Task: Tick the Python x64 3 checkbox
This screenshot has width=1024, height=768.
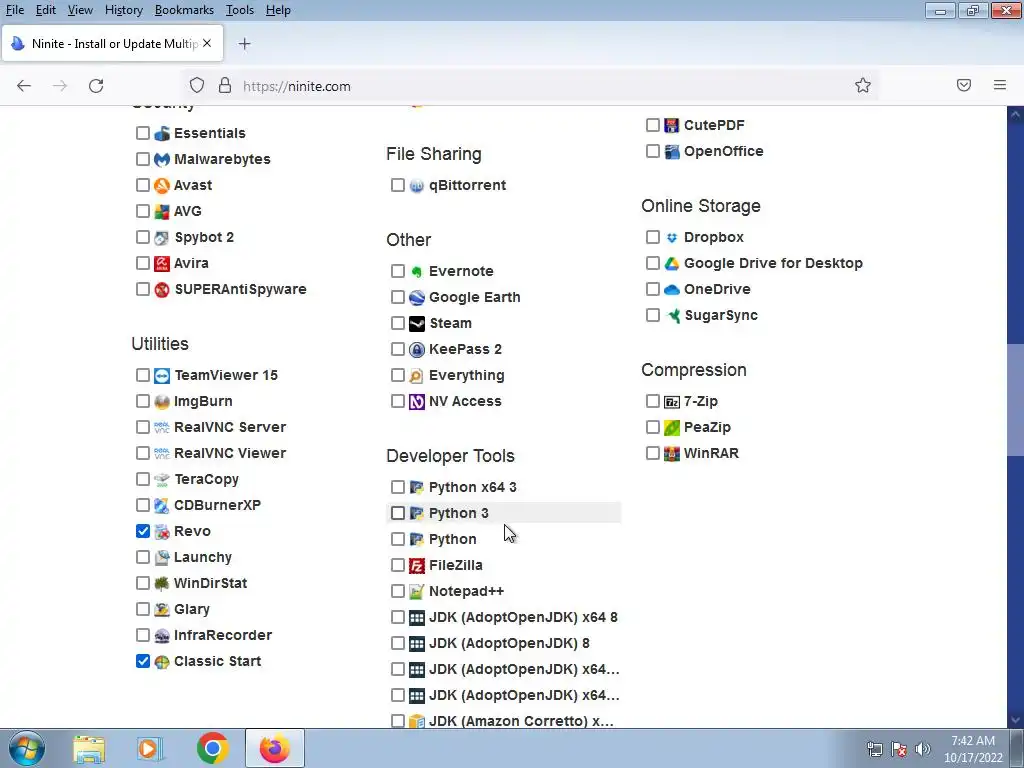Action: tap(398, 487)
